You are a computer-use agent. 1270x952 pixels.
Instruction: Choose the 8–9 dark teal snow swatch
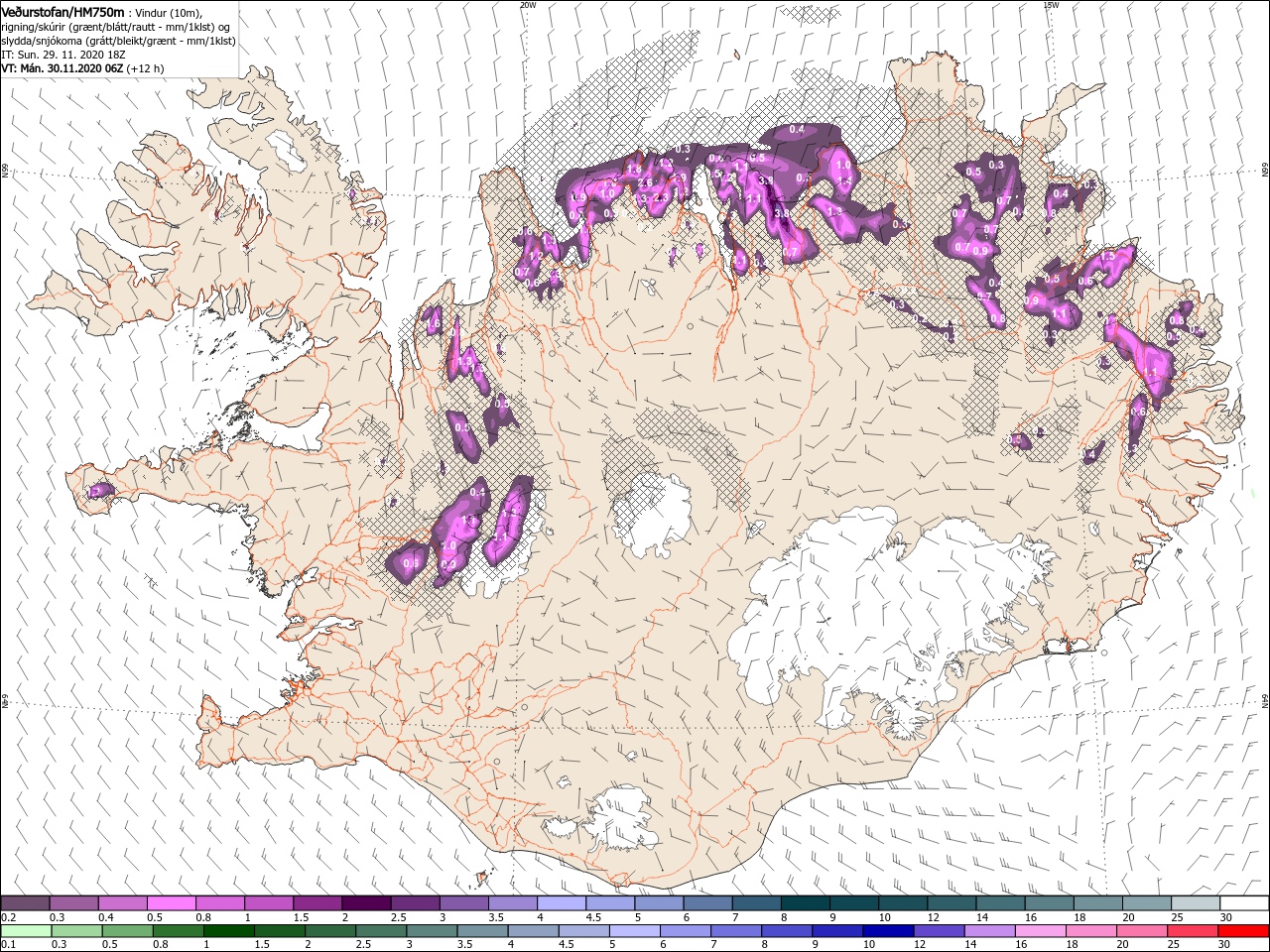805,903
